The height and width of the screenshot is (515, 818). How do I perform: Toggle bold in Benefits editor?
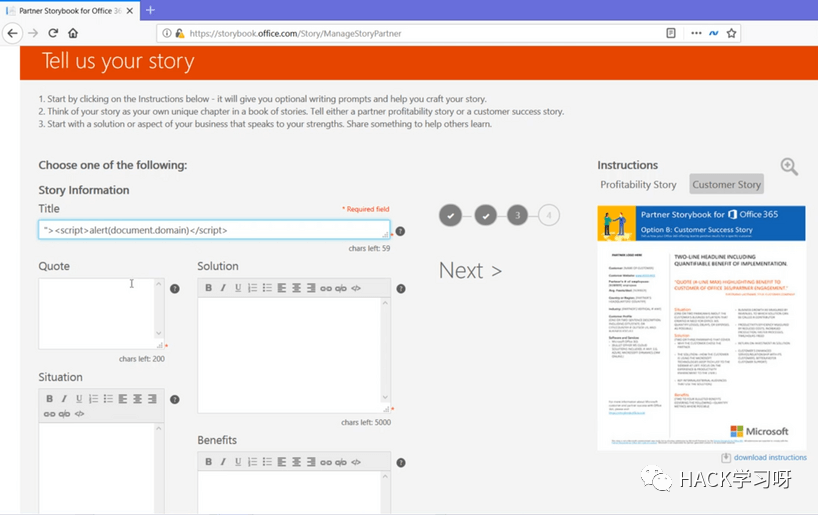(x=209, y=462)
